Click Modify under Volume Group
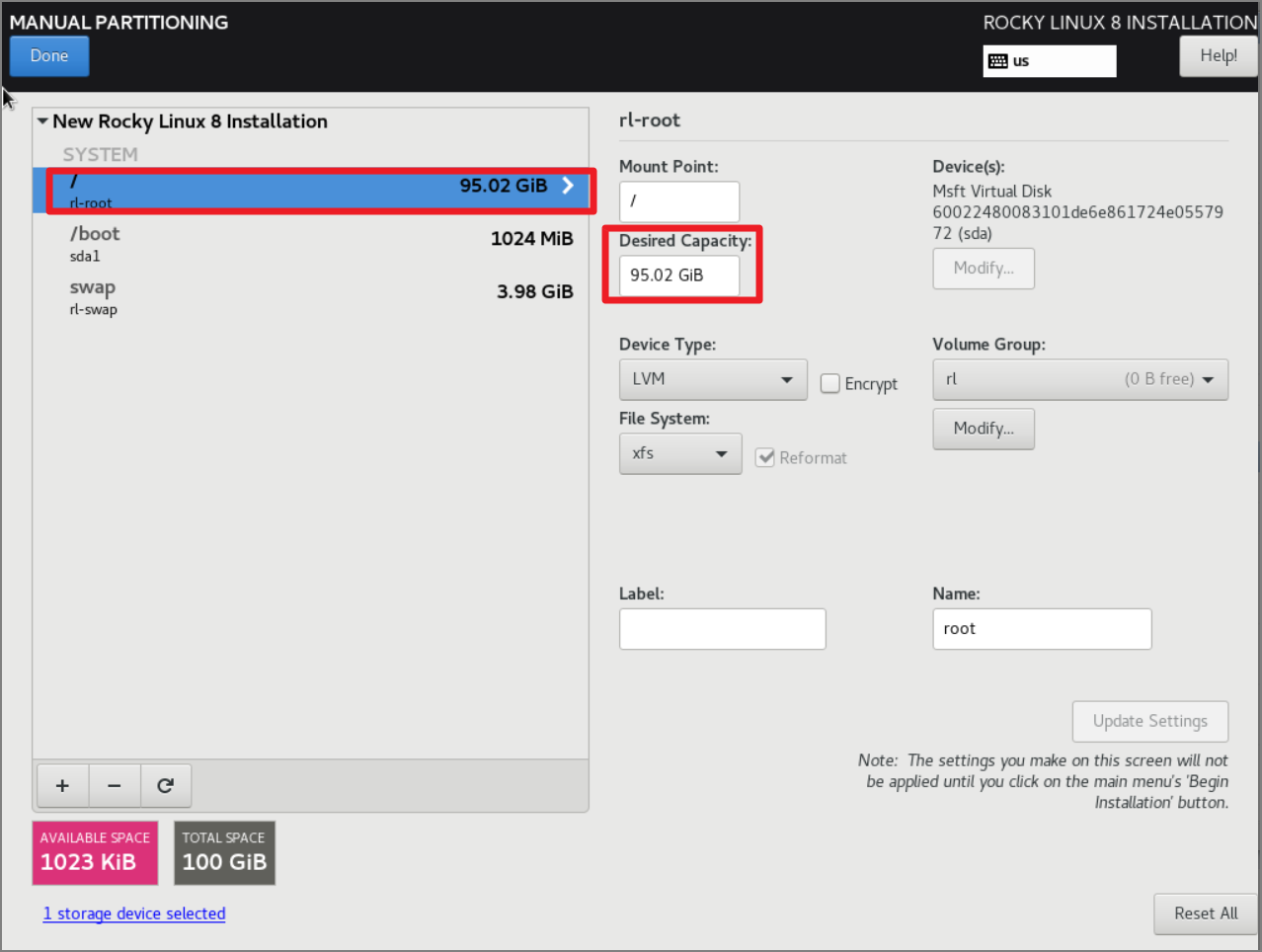Screen dimensions: 1262x952 (984, 429)
